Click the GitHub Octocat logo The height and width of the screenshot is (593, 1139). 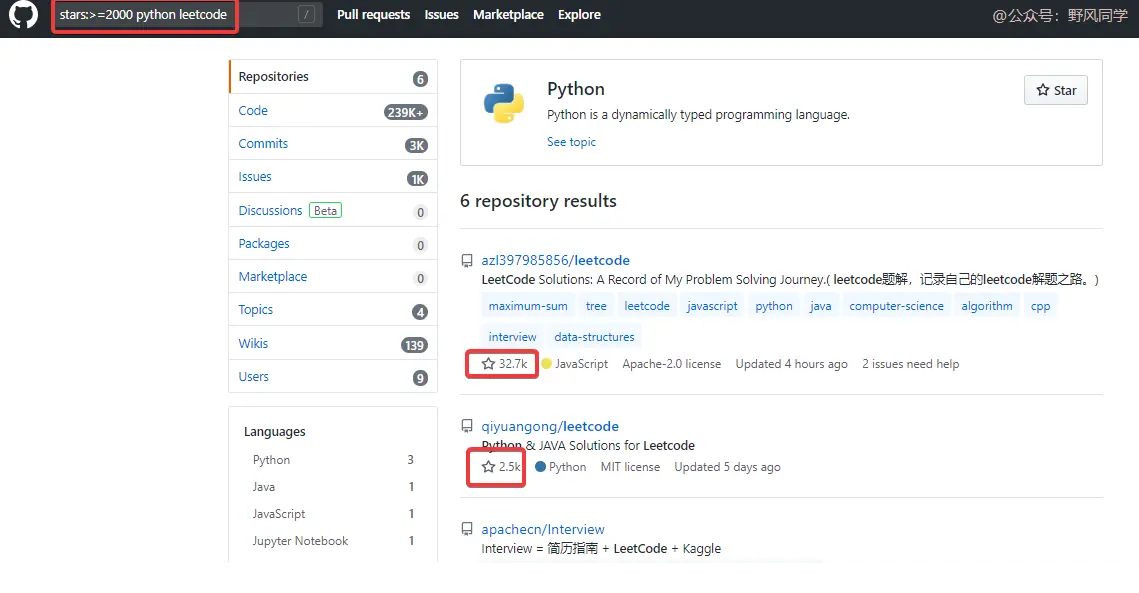23,15
